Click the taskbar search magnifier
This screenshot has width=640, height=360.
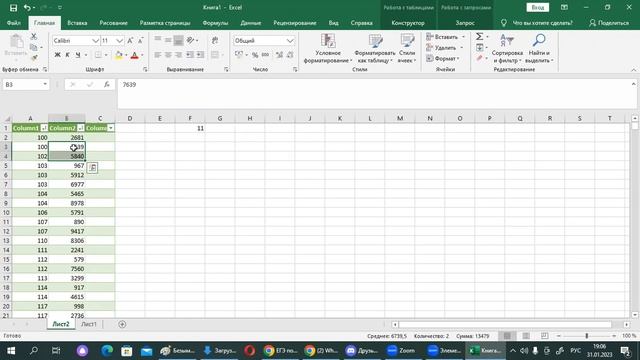pyautogui.click(x=34, y=351)
